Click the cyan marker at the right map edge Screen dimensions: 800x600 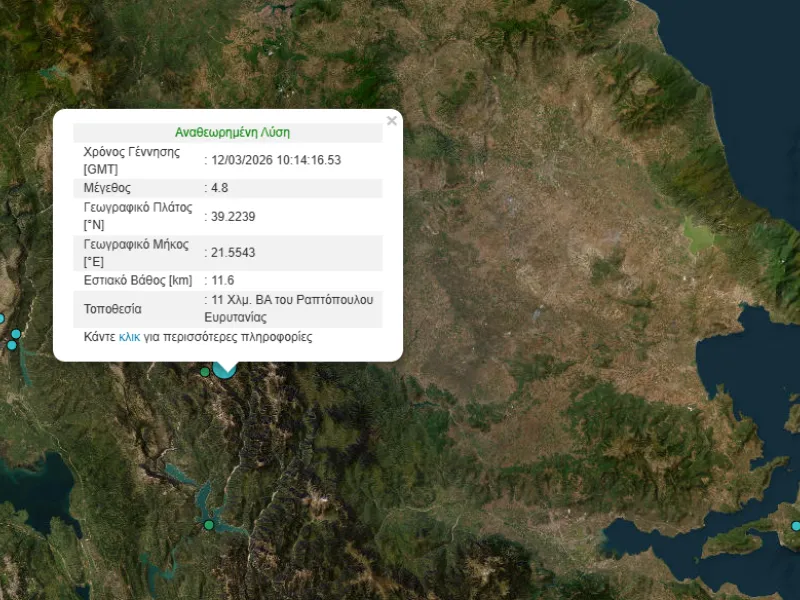point(796,526)
